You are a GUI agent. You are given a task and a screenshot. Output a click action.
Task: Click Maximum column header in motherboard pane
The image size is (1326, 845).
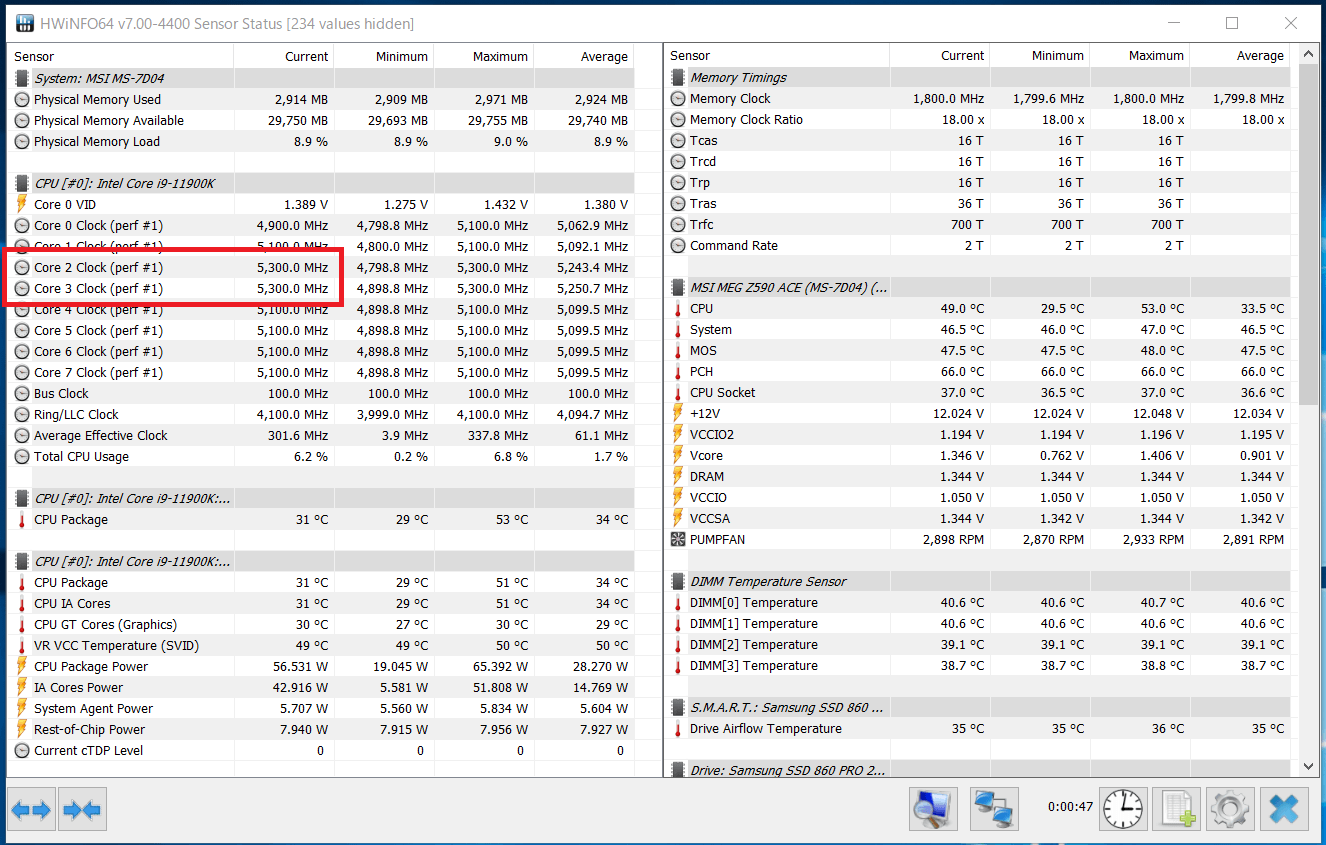(x=1140, y=56)
